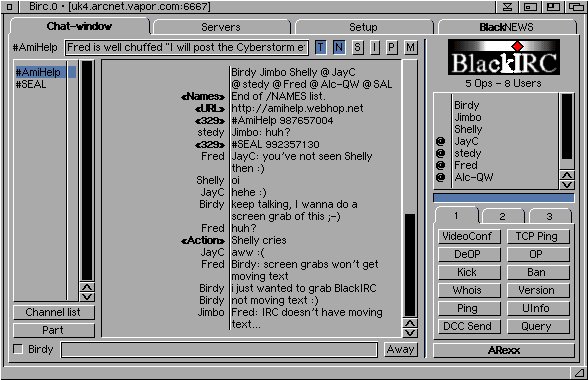Switch to button page tab 3

click(549, 216)
